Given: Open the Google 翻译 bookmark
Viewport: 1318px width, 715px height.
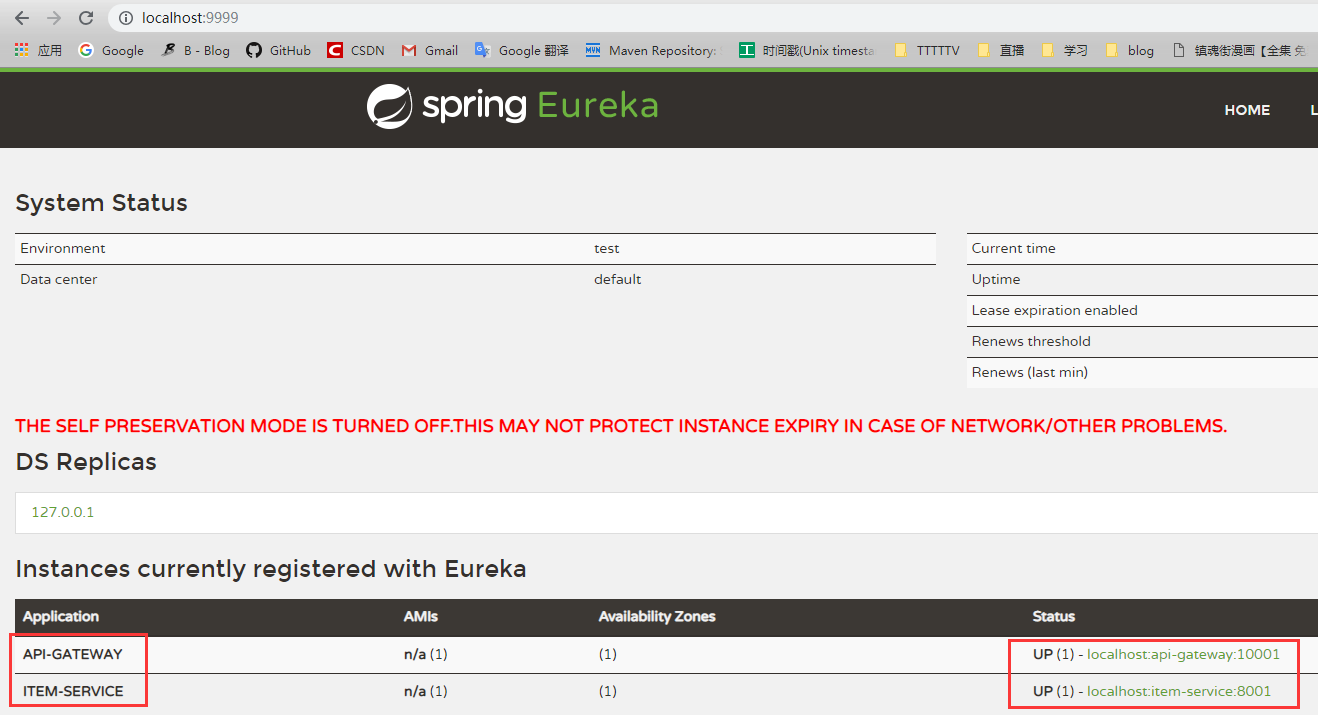Looking at the screenshot, I should click(522, 50).
